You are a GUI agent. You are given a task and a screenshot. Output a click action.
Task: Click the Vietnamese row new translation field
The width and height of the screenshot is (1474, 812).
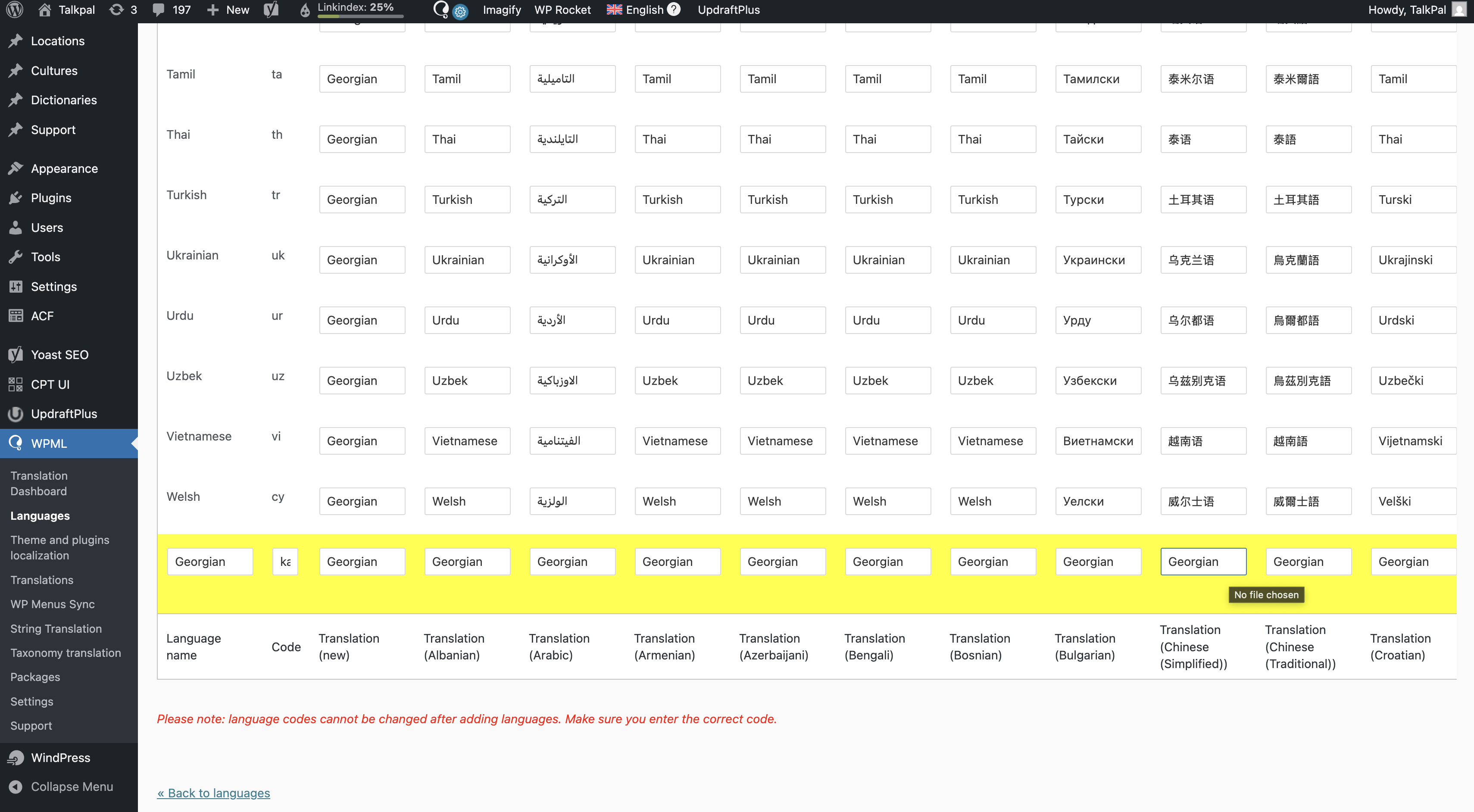(x=362, y=441)
